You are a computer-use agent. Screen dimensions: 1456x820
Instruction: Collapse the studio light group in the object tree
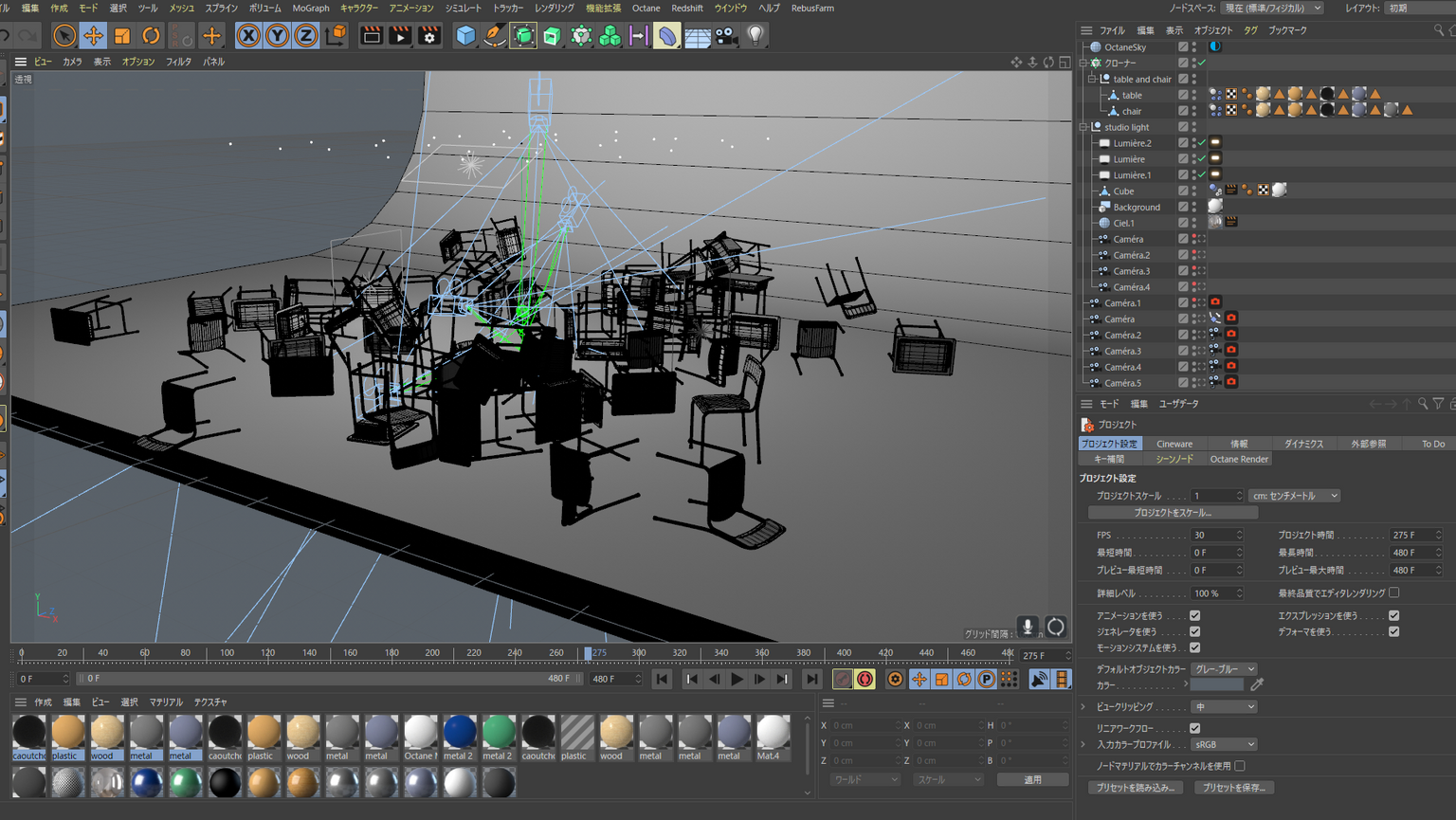[x=1083, y=127]
